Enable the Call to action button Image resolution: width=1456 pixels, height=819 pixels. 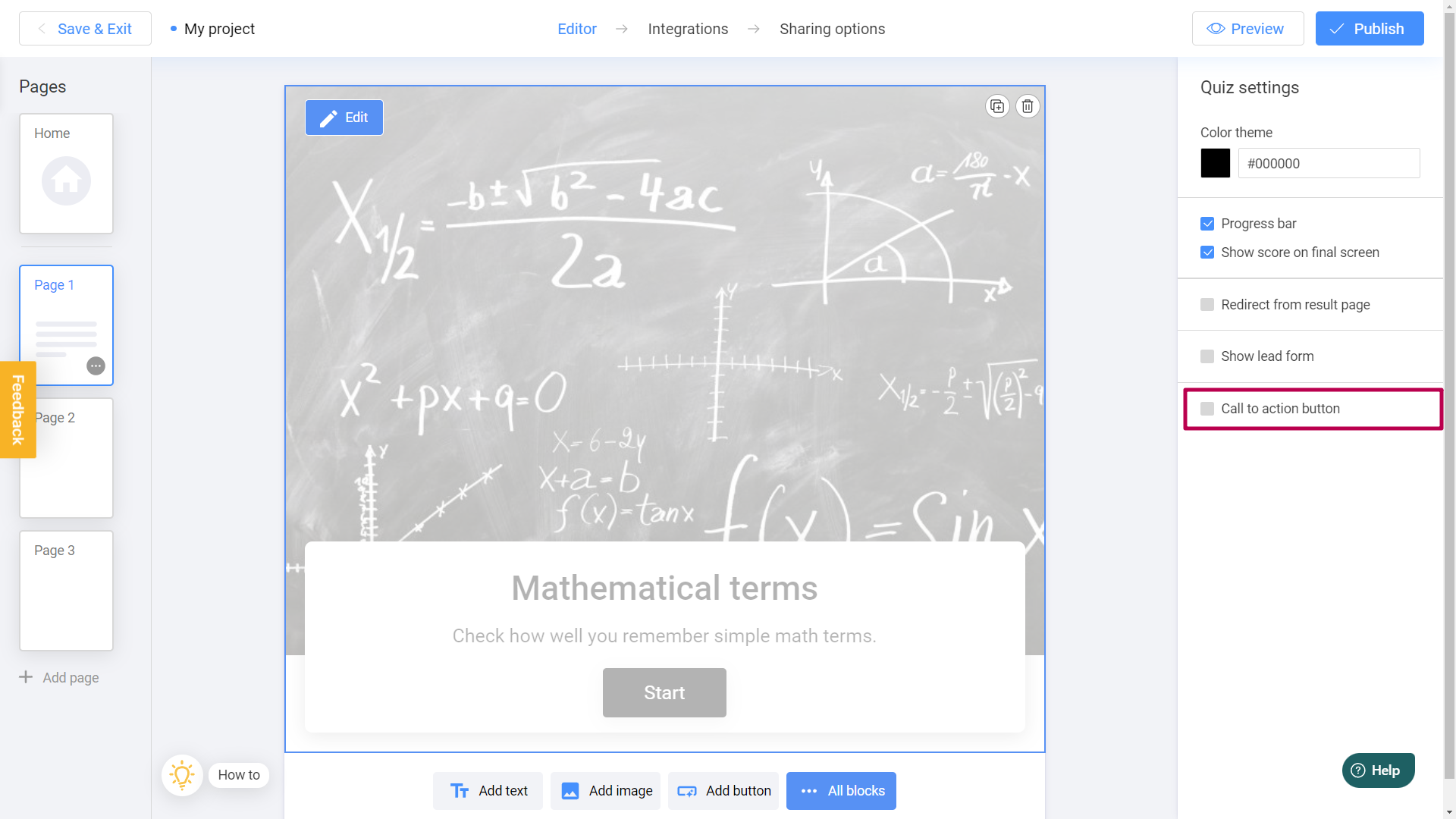1208,408
